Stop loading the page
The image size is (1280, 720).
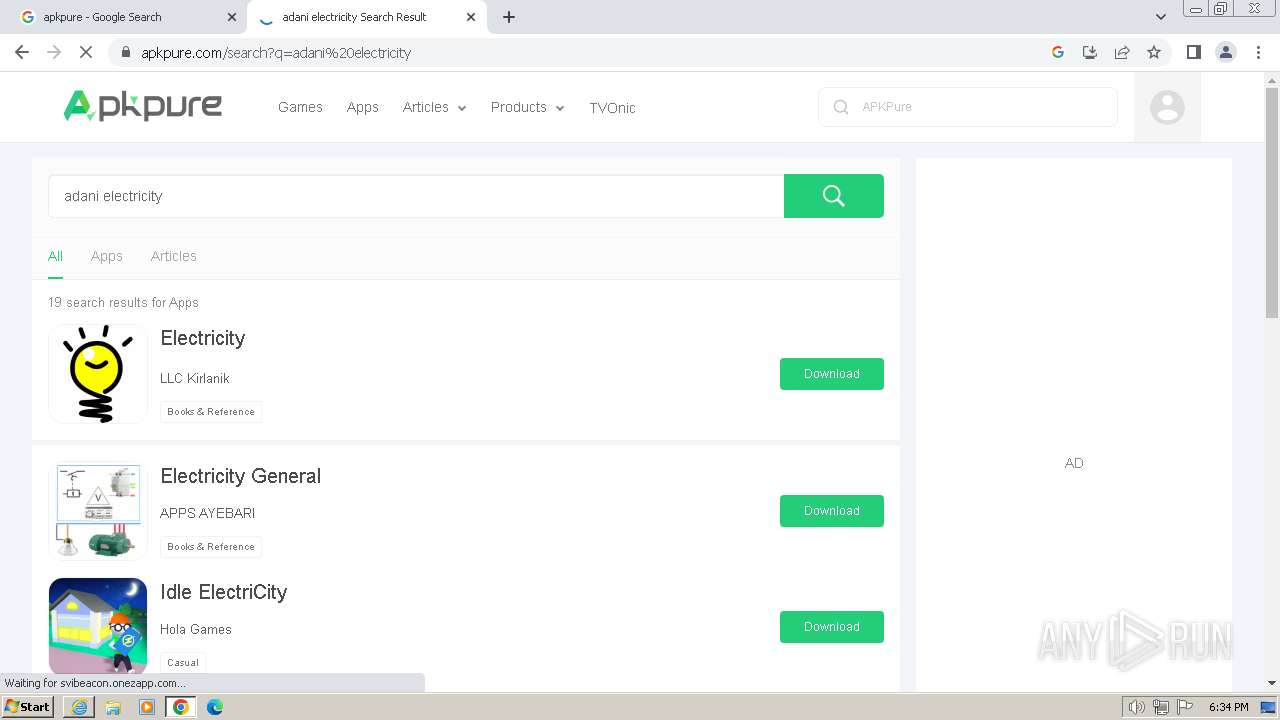coord(86,52)
